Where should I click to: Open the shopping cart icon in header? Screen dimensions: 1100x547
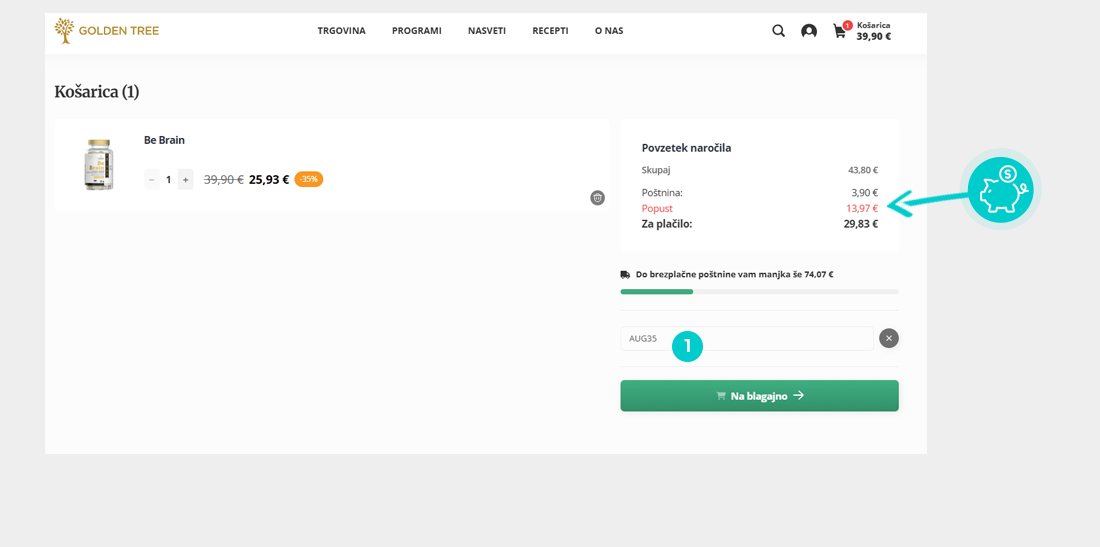840,31
